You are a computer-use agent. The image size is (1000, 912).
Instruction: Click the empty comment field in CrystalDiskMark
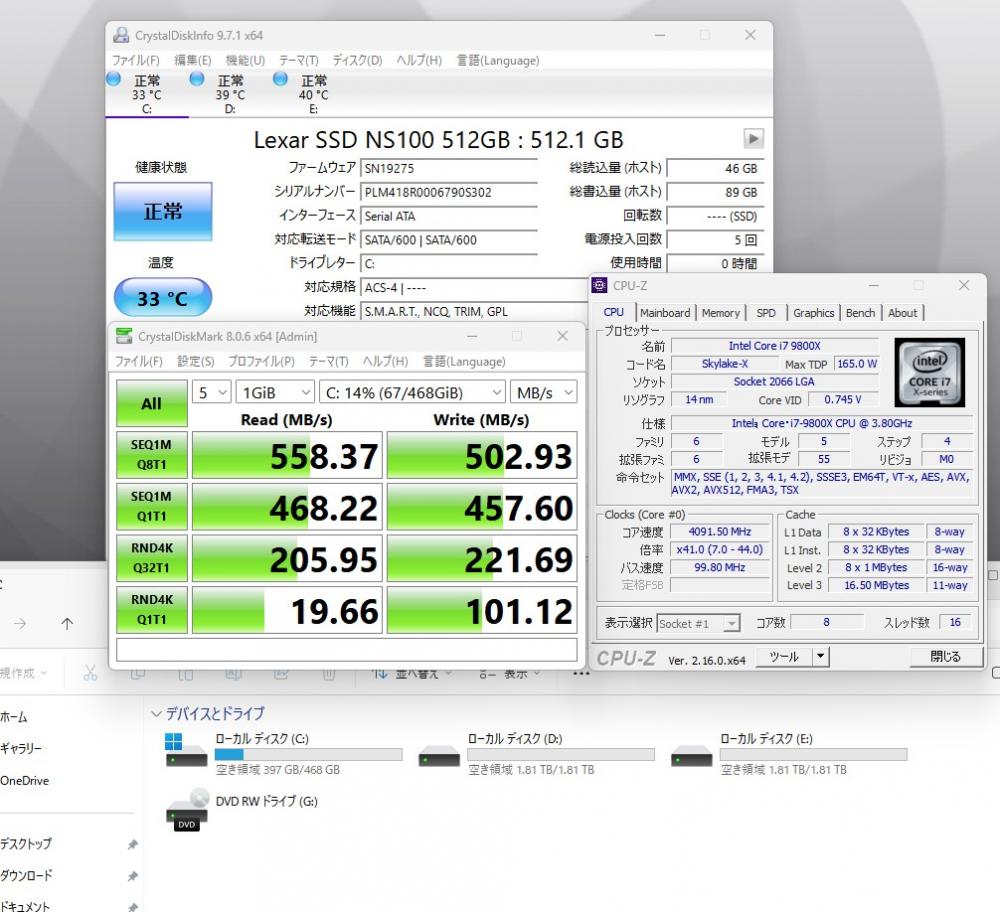click(x=347, y=650)
